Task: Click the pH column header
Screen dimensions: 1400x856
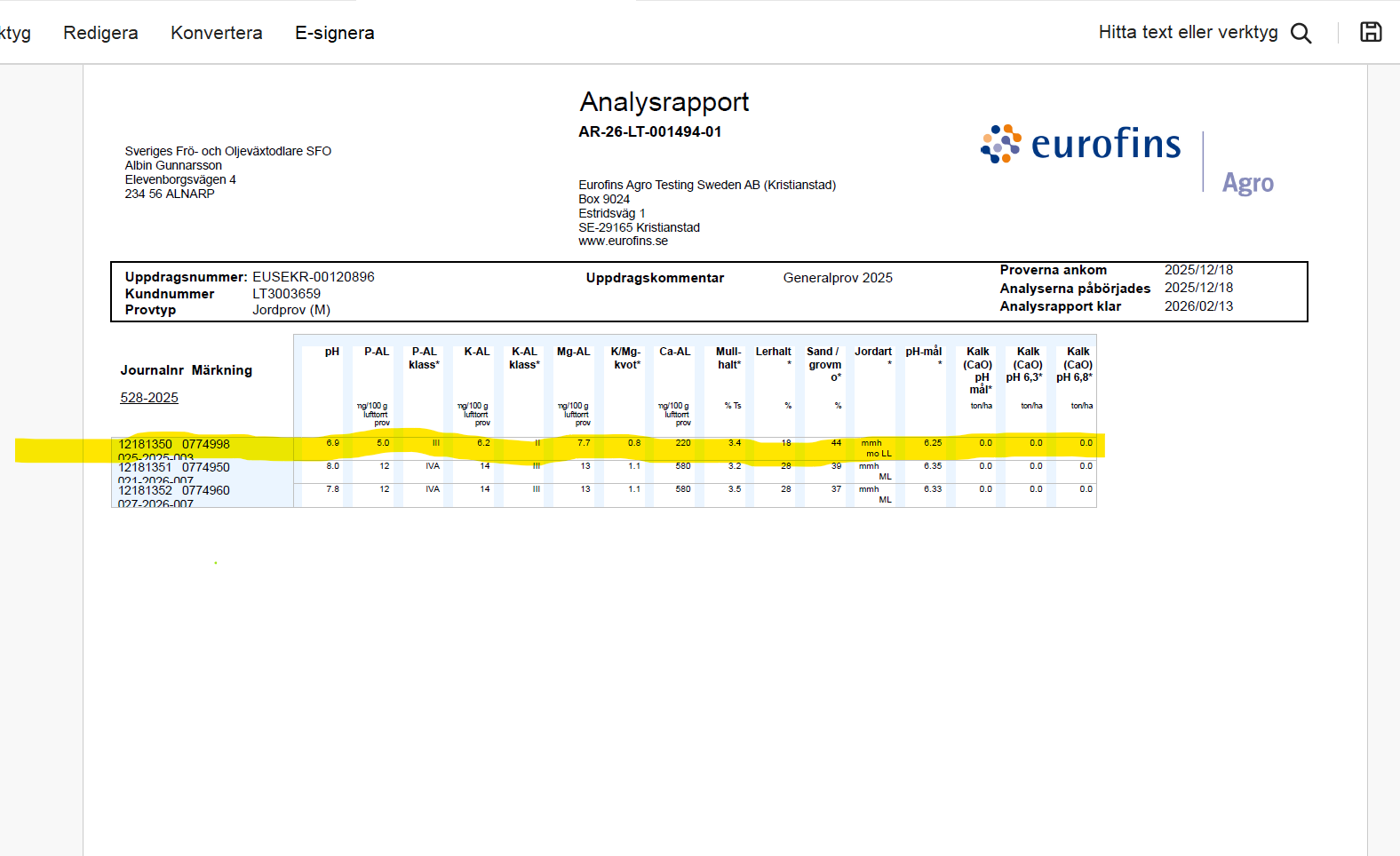Action: point(331,352)
